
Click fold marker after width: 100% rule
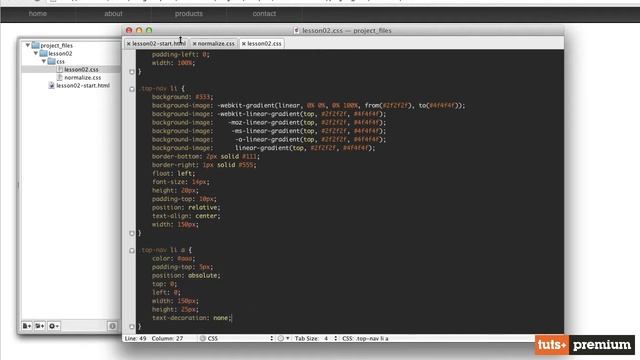(x=132, y=72)
